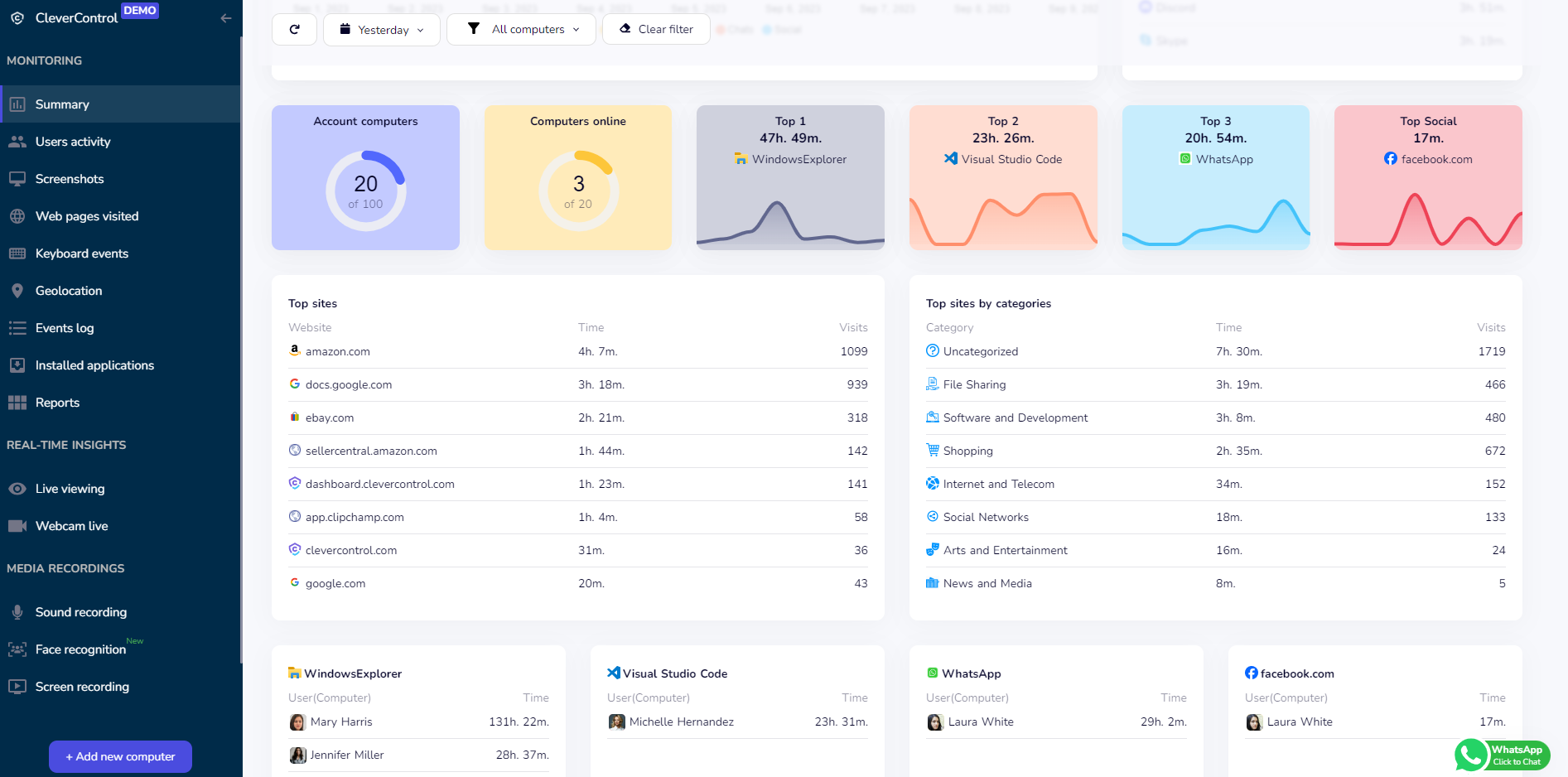Click the refresh icon button
The width and height of the screenshot is (1568, 777).
(x=294, y=29)
